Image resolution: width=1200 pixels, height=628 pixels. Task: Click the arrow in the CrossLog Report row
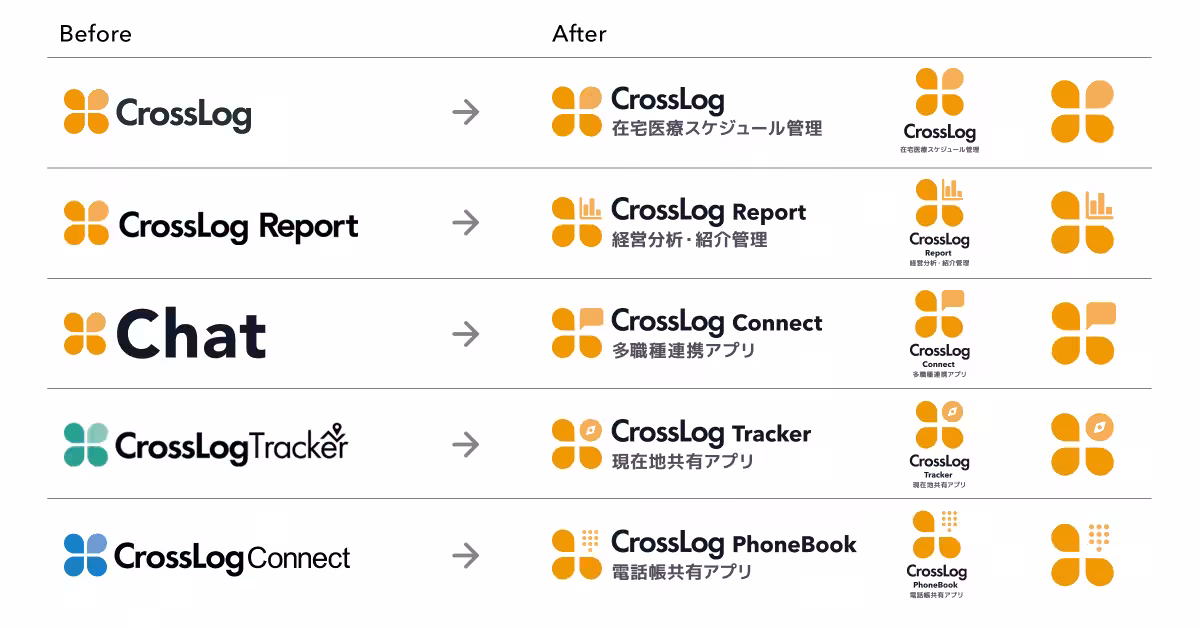tap(465, 222)
